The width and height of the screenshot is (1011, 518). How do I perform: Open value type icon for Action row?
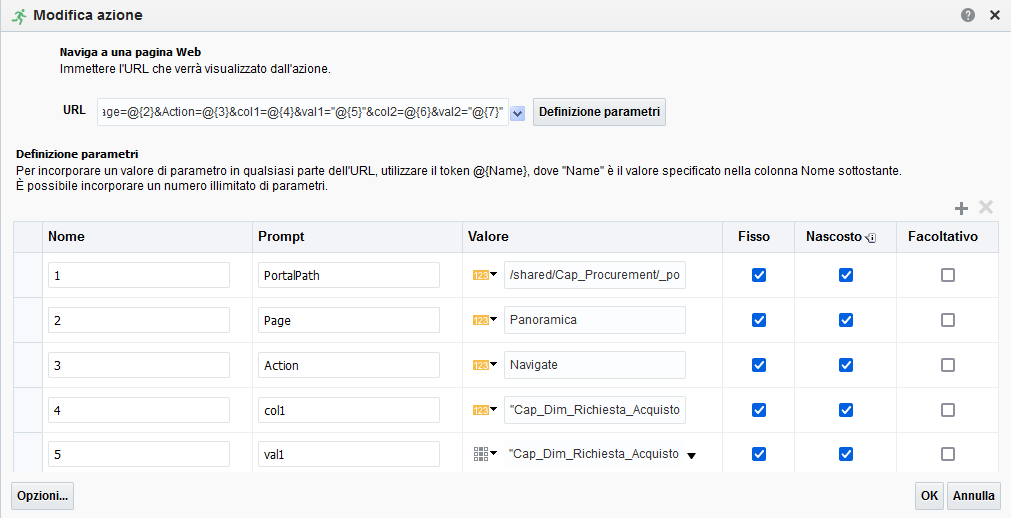coord(484,365)
